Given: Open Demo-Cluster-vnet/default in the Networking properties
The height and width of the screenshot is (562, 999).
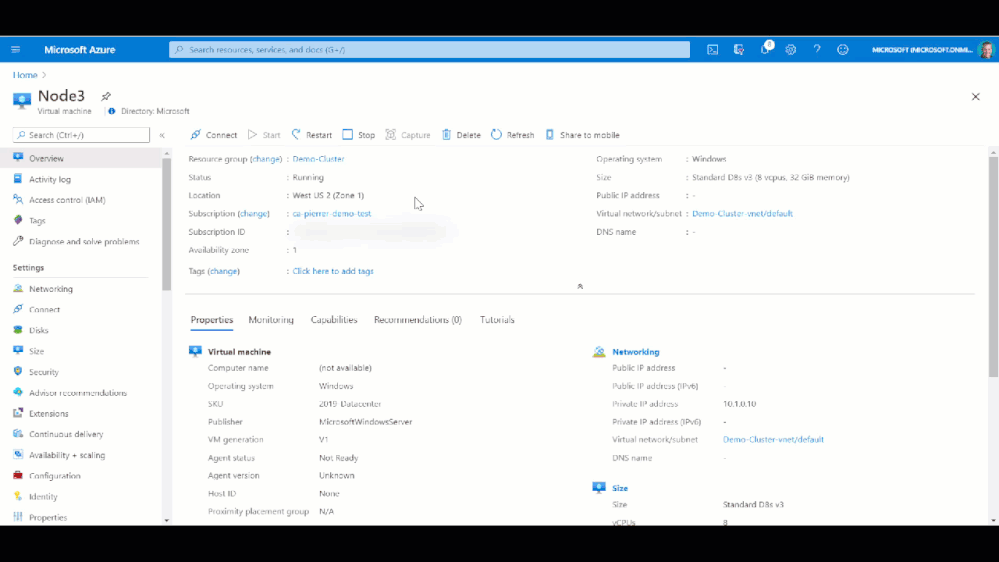Looking at the screenshot, I should tap(773, 440).
